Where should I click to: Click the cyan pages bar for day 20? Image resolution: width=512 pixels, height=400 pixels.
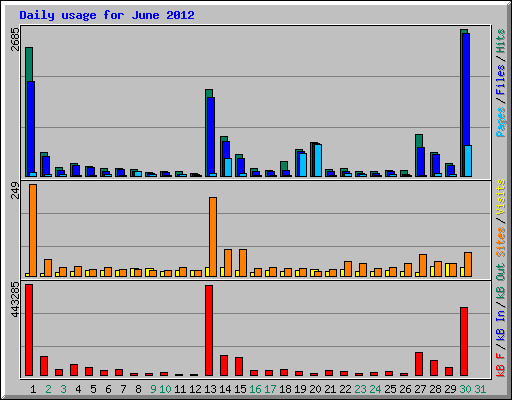tap(318, 160)
